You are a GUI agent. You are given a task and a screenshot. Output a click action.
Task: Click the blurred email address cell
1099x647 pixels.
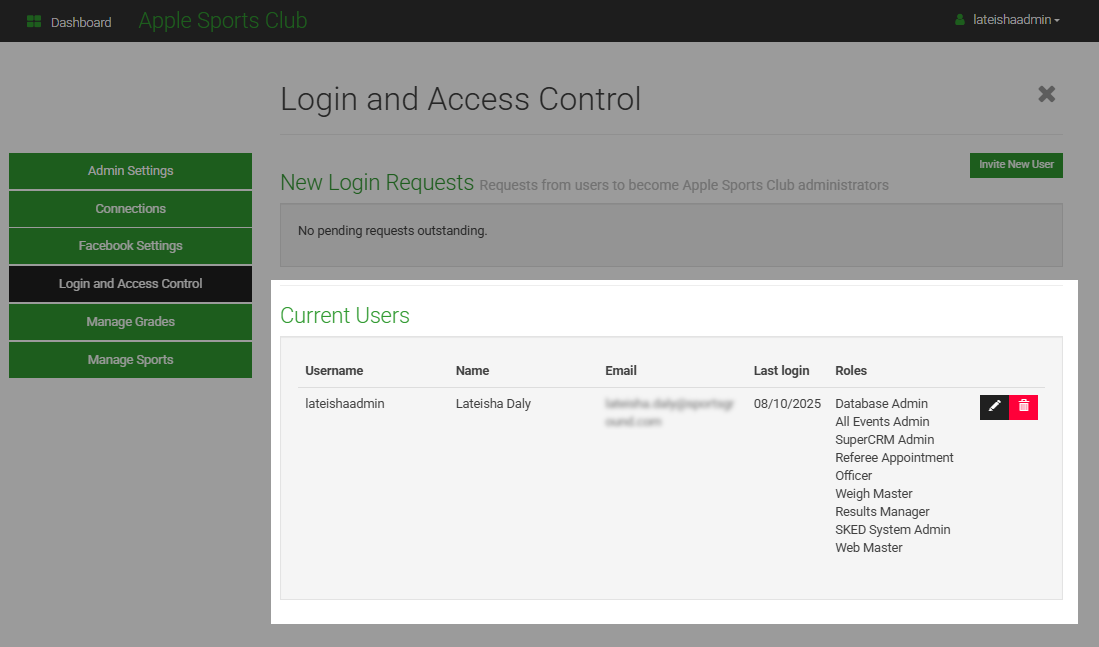coord(669,413)
